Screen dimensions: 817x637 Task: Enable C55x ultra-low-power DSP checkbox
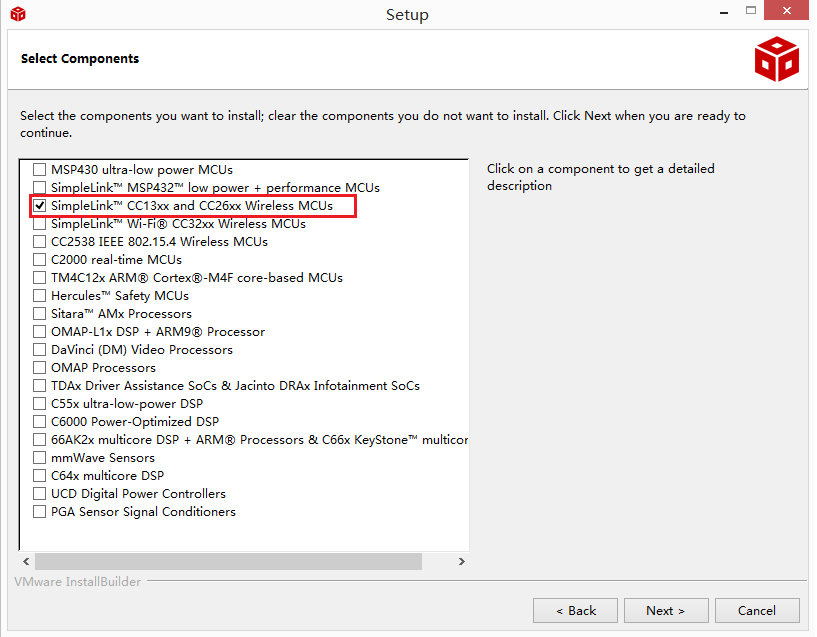click(39, 404)
